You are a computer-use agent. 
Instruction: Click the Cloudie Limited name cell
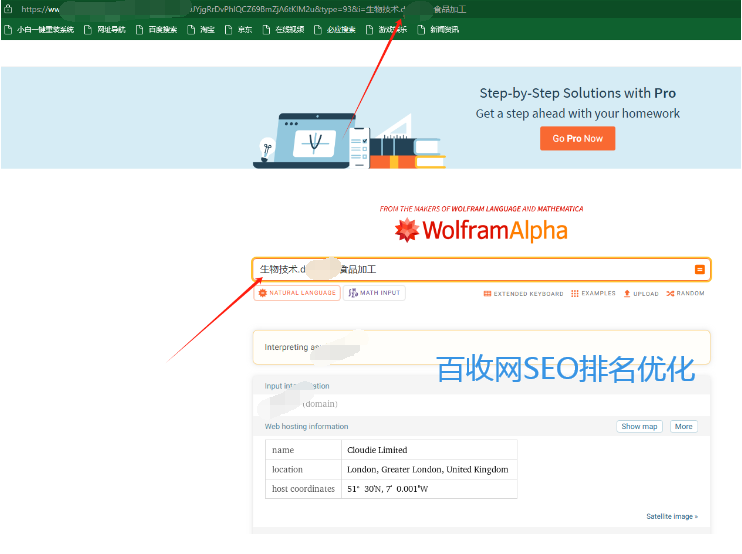429,450
